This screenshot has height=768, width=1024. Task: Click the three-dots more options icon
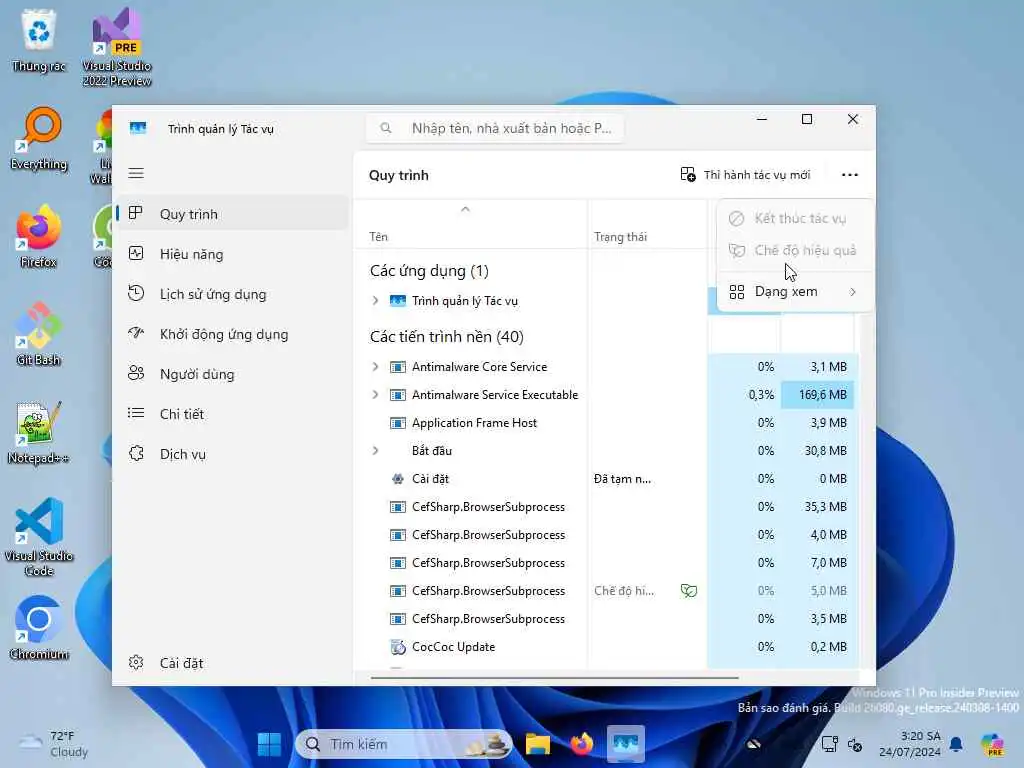[x=850, y=175]
